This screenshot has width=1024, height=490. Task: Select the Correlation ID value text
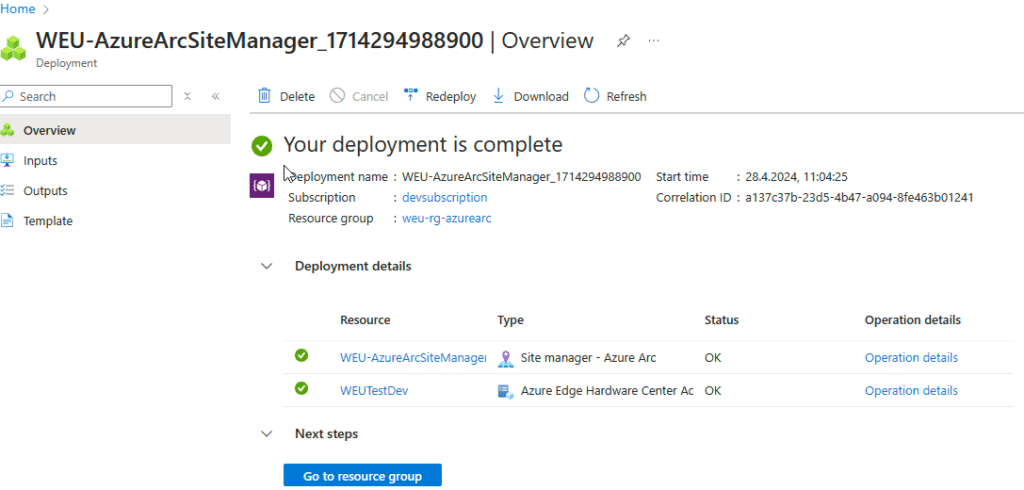pos(859,197)
